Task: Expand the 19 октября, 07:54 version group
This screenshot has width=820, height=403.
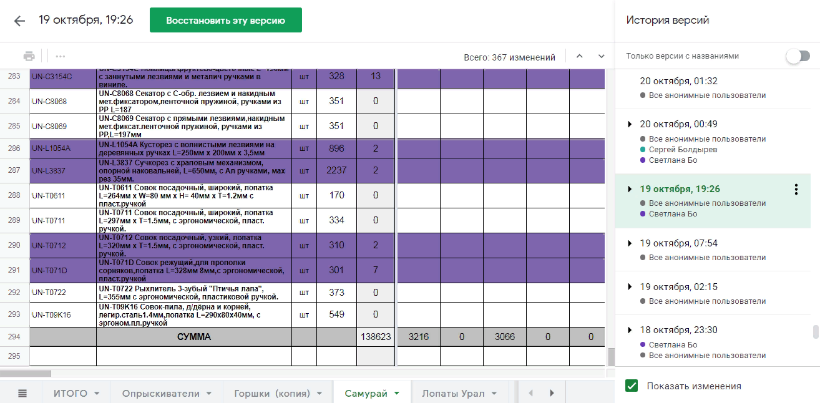Action: point(629,243)
